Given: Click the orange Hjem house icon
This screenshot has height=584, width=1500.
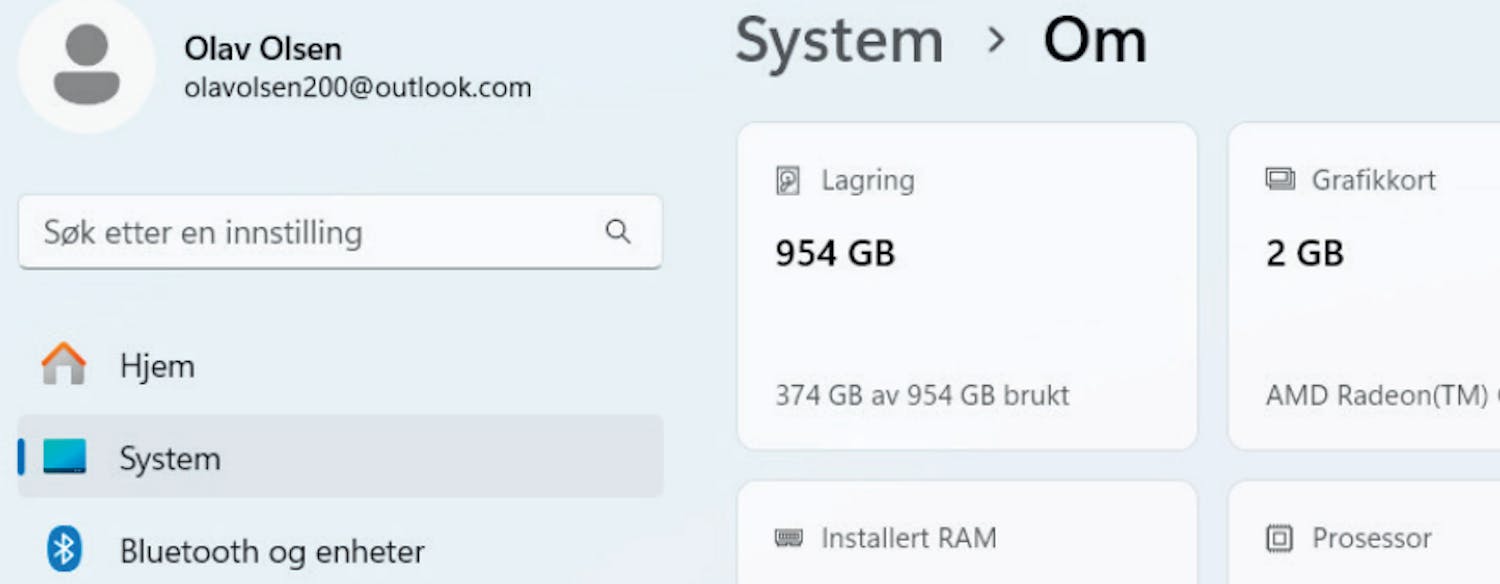Looking at the screenshot, I should (64, 365).
